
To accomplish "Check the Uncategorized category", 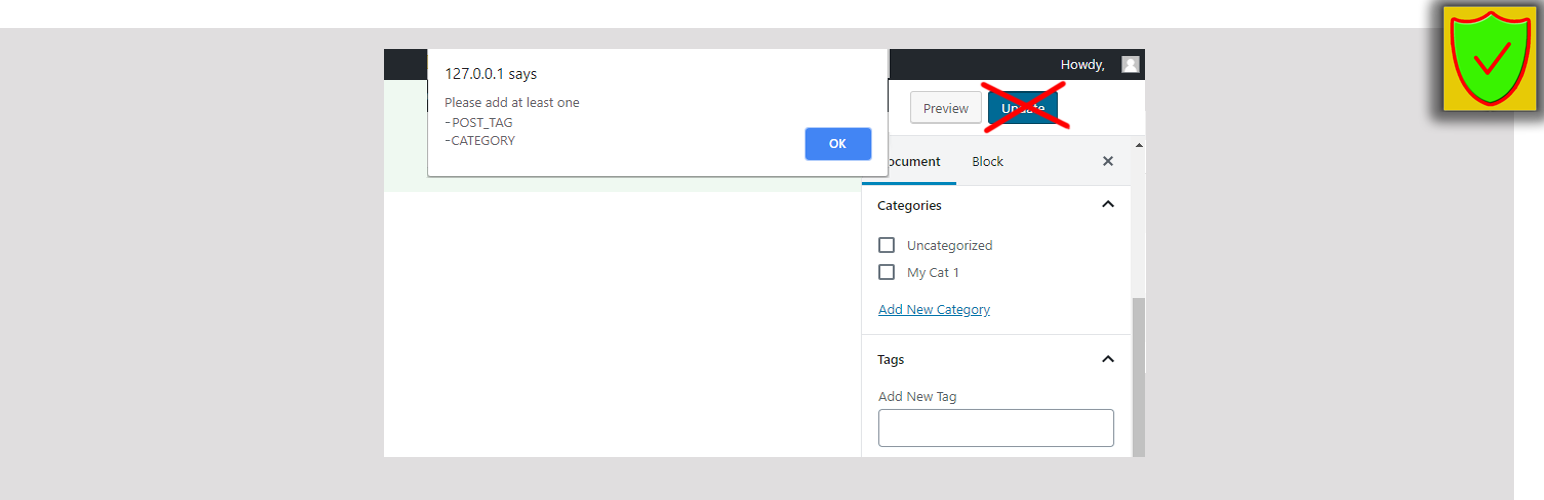I will point(886,245).
